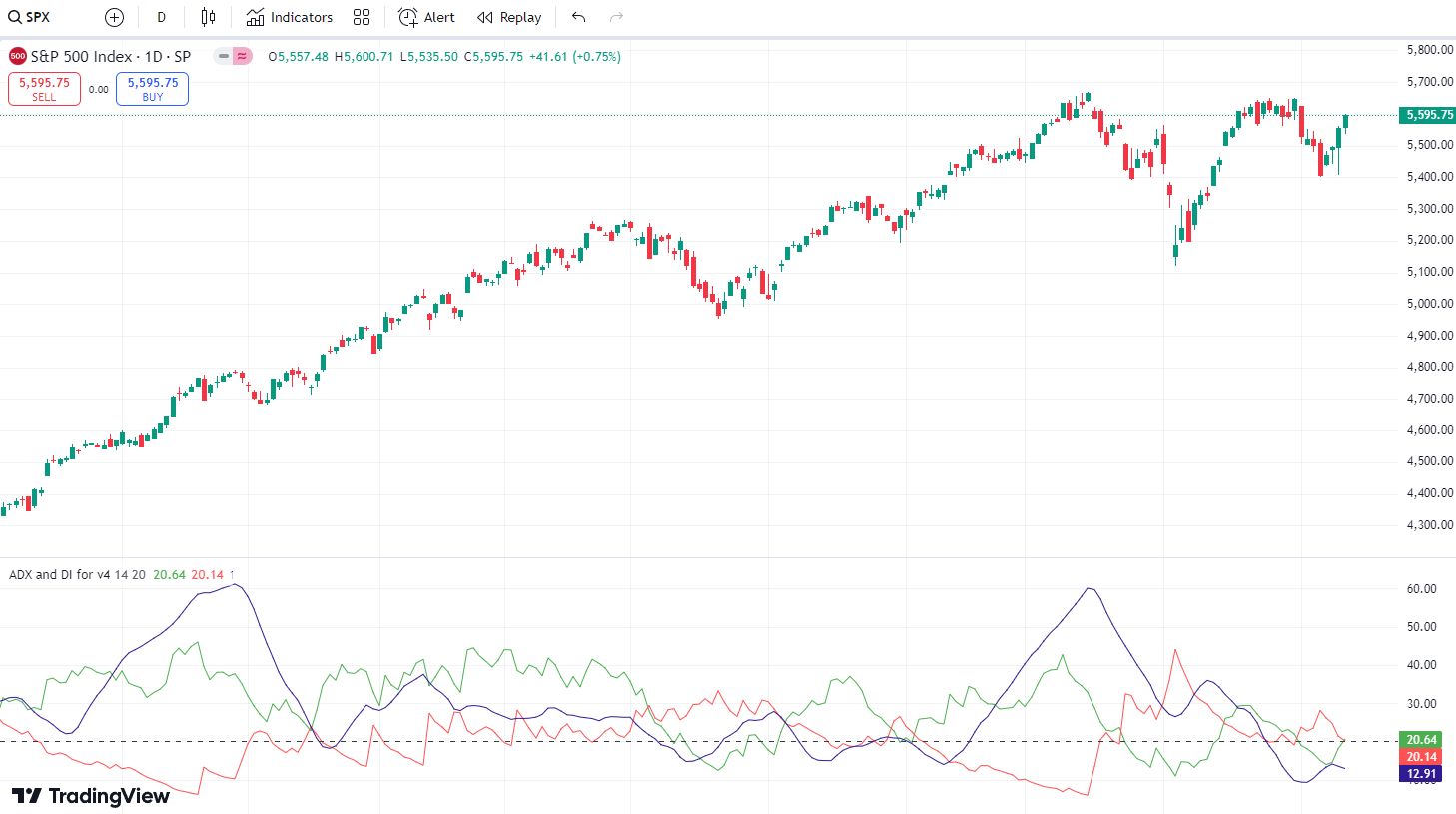1456x814 pixels.
Task: Undo the last chart action
Action: (x=579, y=17)
